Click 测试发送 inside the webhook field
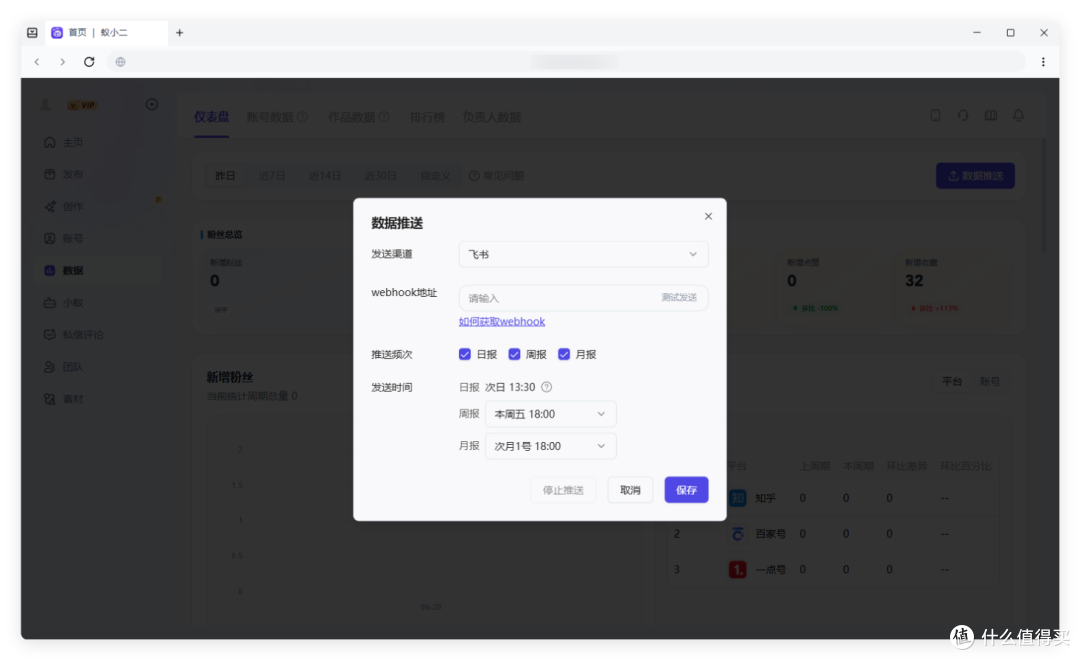 679,298
